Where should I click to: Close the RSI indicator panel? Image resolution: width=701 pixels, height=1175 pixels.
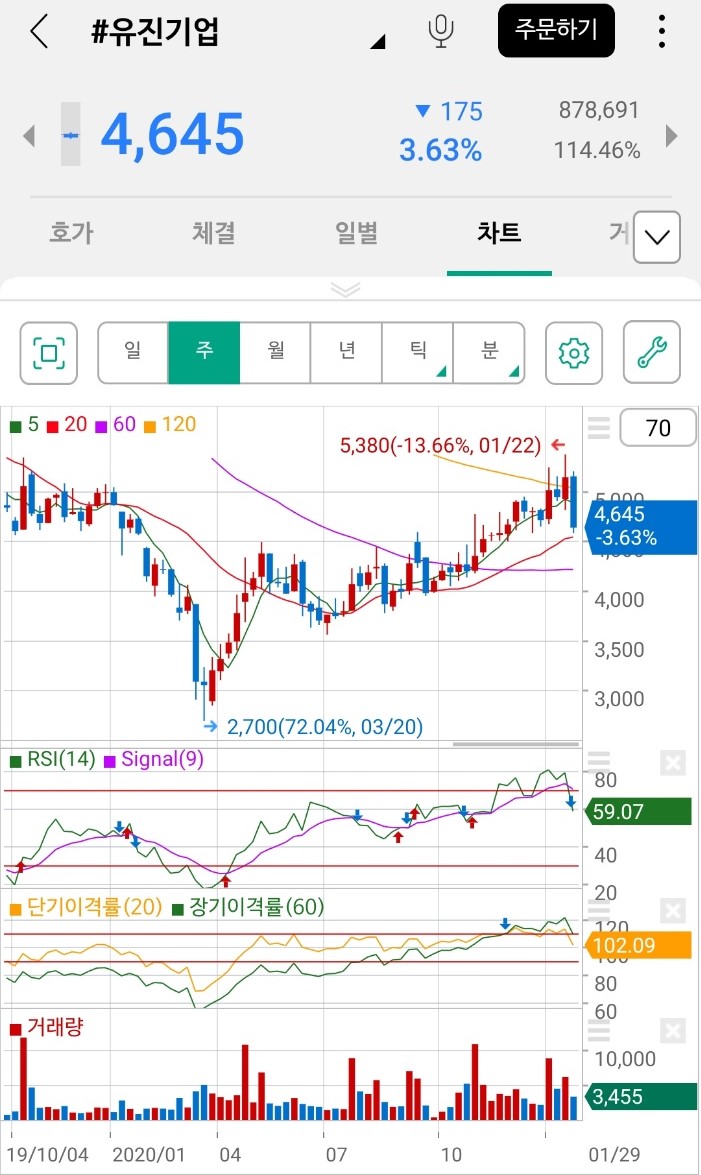tap(673, 764)
